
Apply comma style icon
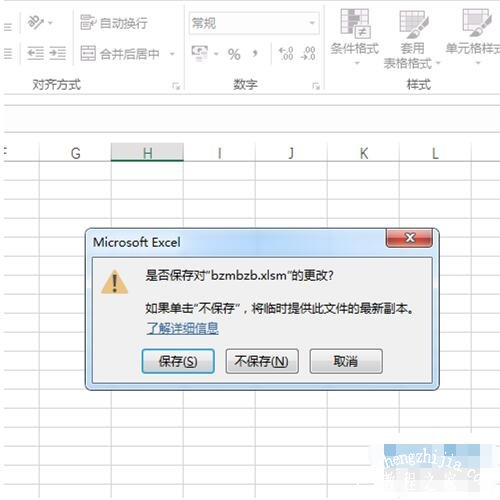pos(255,54)
